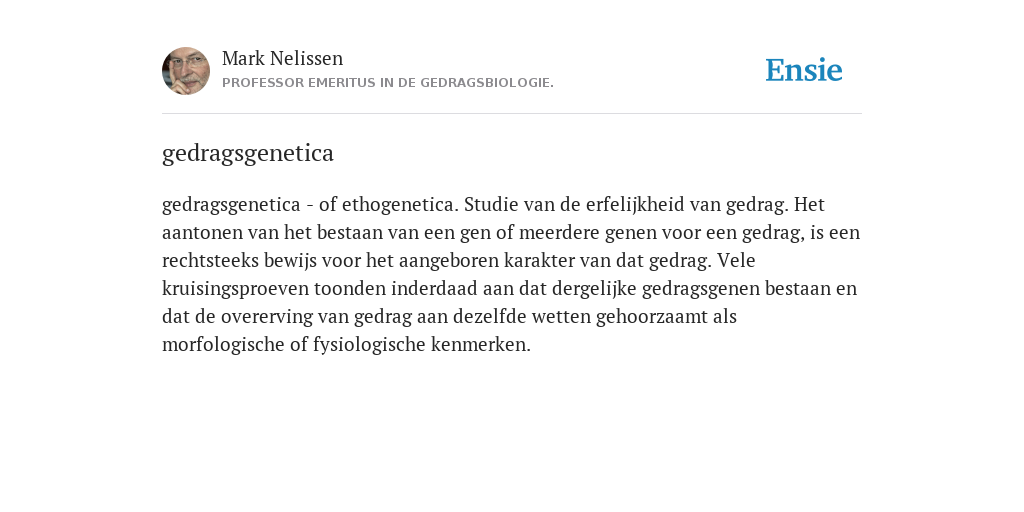Click the author name Mark Nelissen
Screen dimensions: 1024x512
pos(282,58)
